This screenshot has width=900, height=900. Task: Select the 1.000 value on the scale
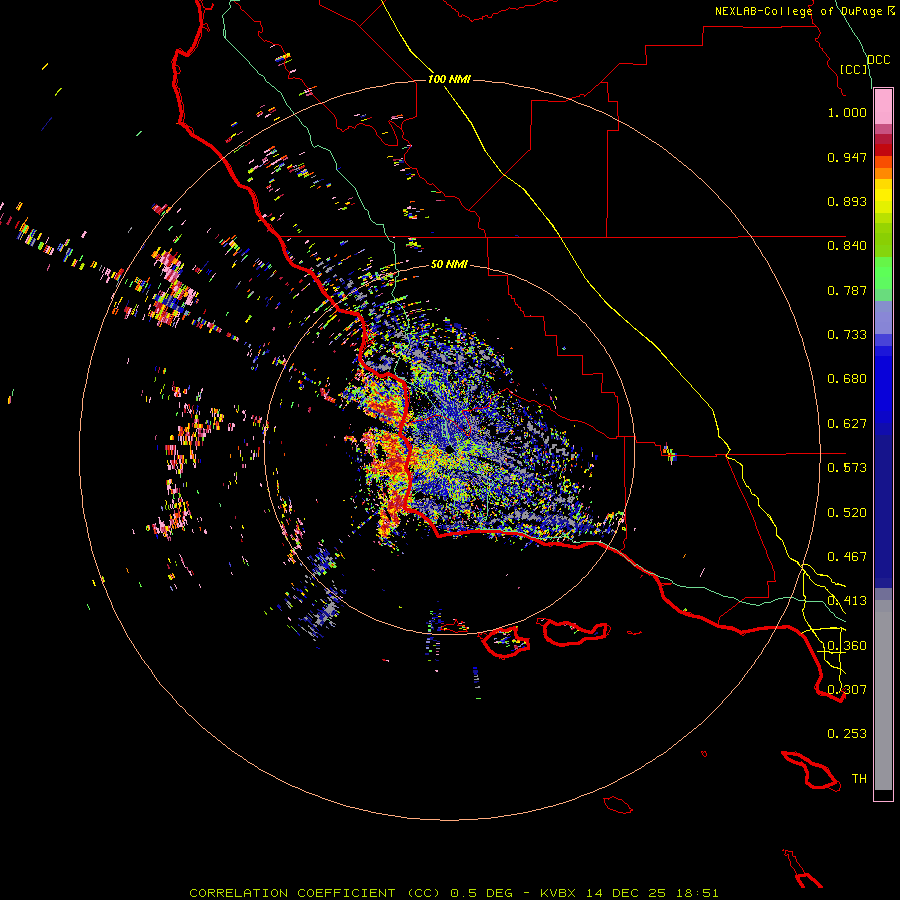[x=847, y=112]
